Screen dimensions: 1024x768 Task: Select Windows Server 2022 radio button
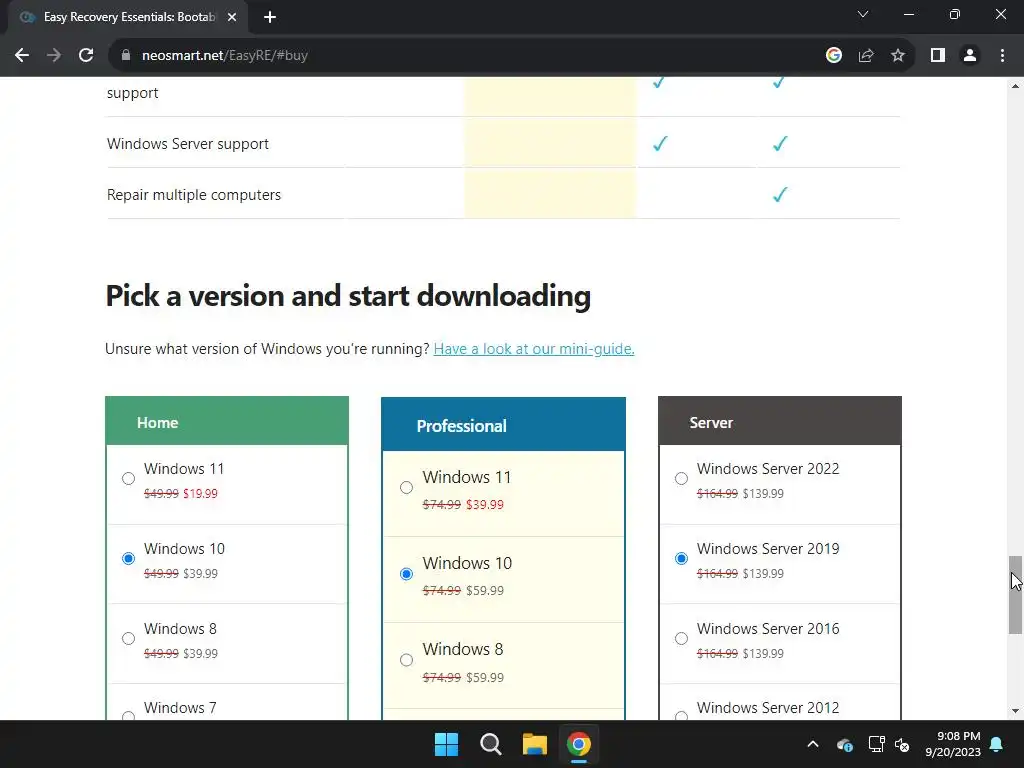681,479
